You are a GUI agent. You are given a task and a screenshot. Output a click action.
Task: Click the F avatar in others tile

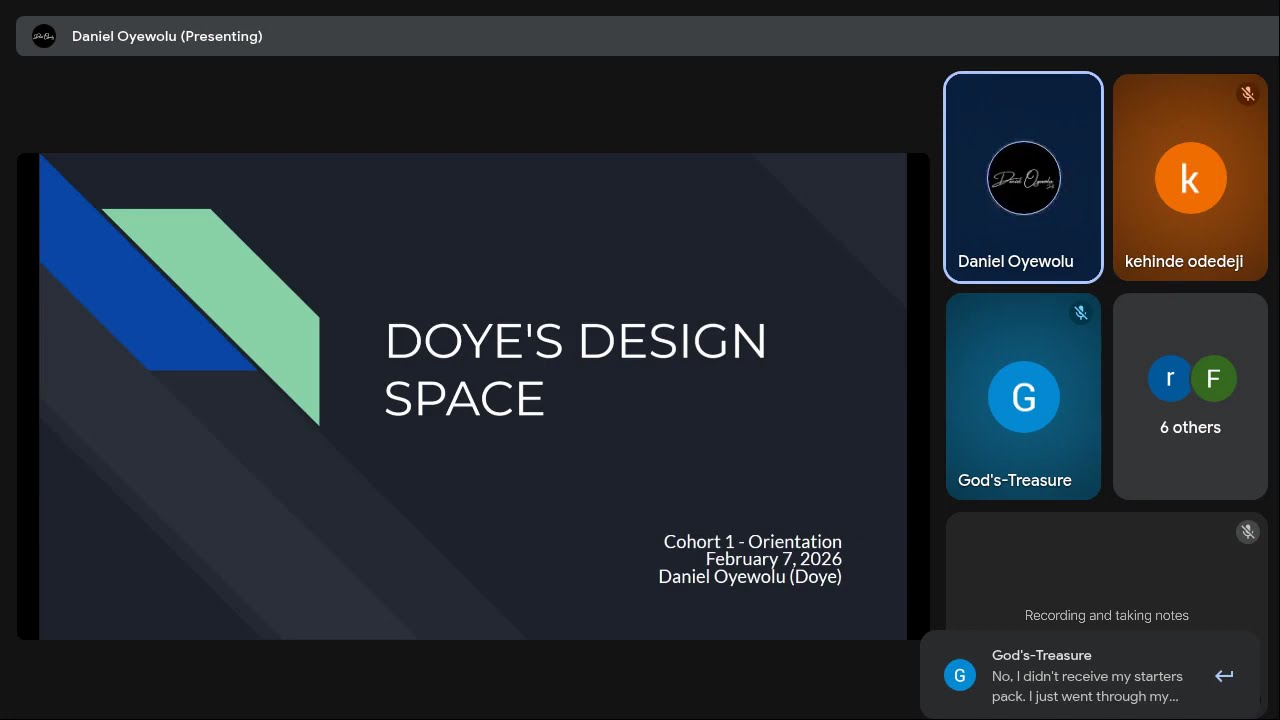[1214, 378]
